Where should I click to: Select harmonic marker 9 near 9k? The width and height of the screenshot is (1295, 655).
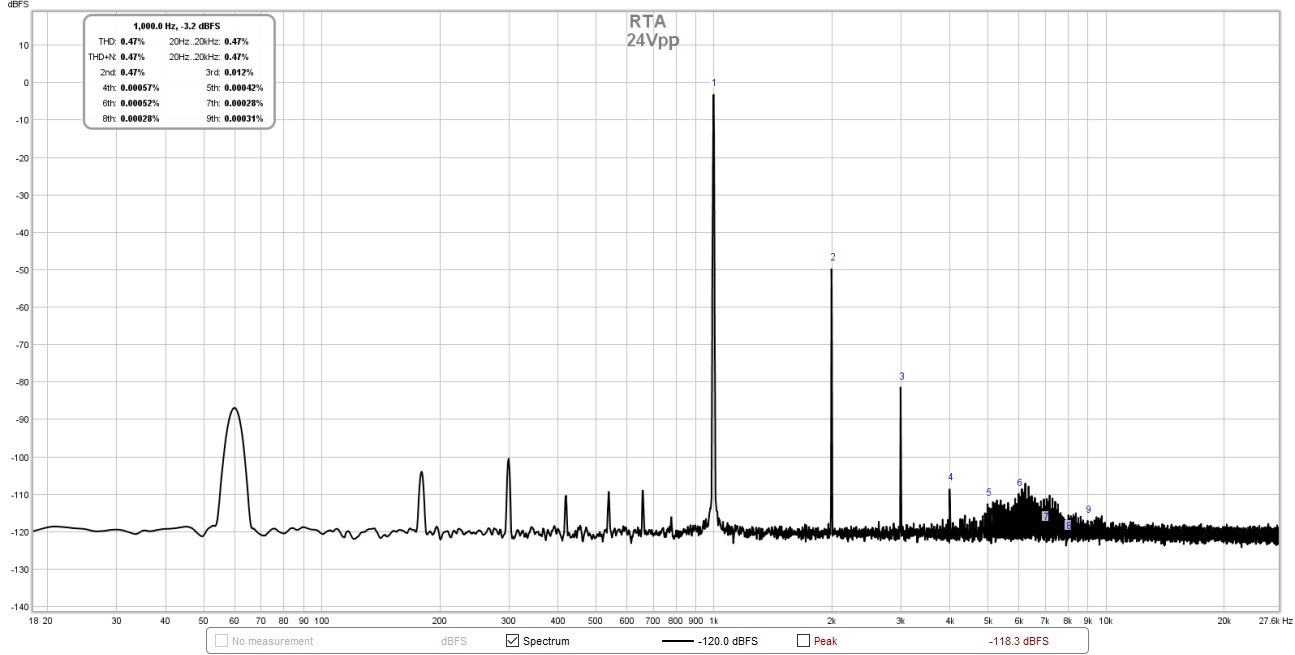[x=1088, y=509]
